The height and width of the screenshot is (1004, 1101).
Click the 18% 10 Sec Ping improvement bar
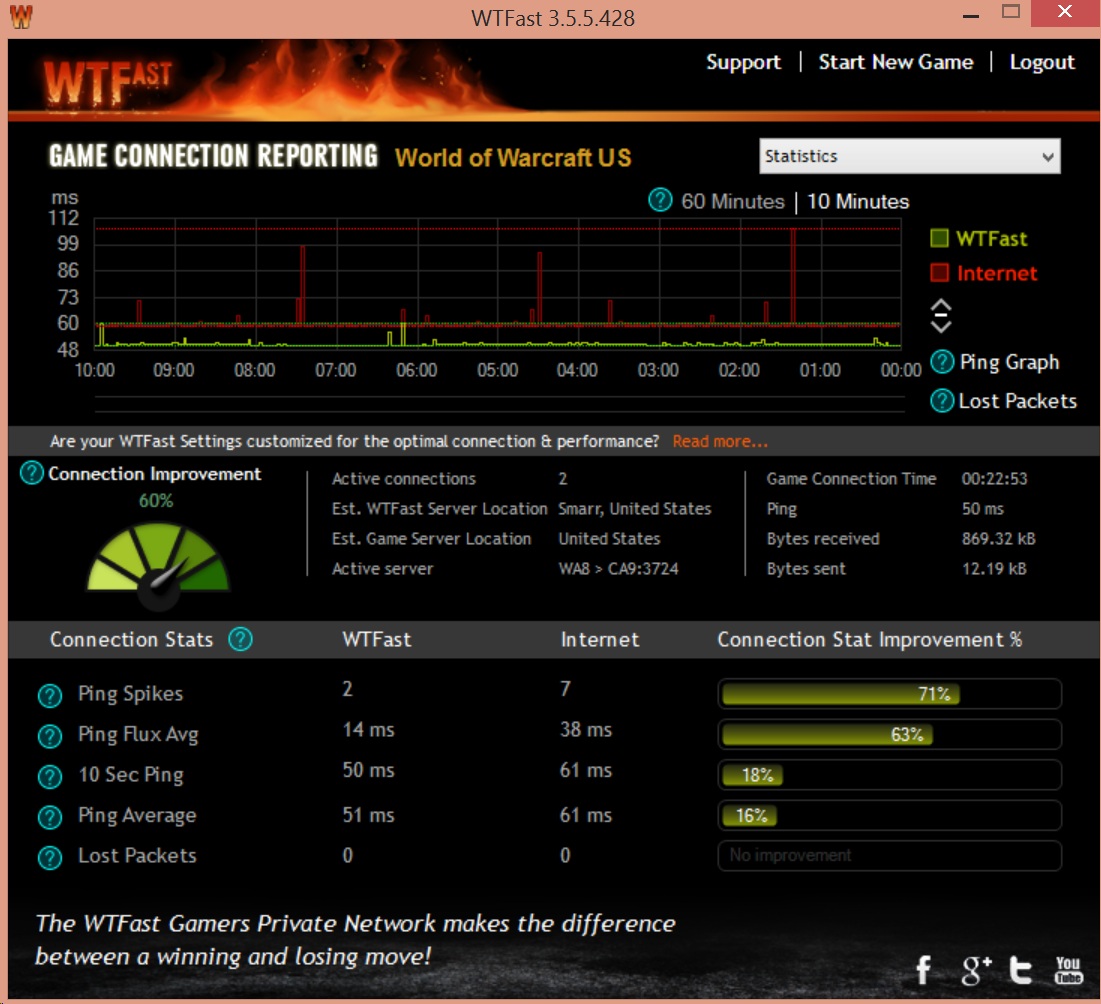pyautogui.click(x=890, y=775)
